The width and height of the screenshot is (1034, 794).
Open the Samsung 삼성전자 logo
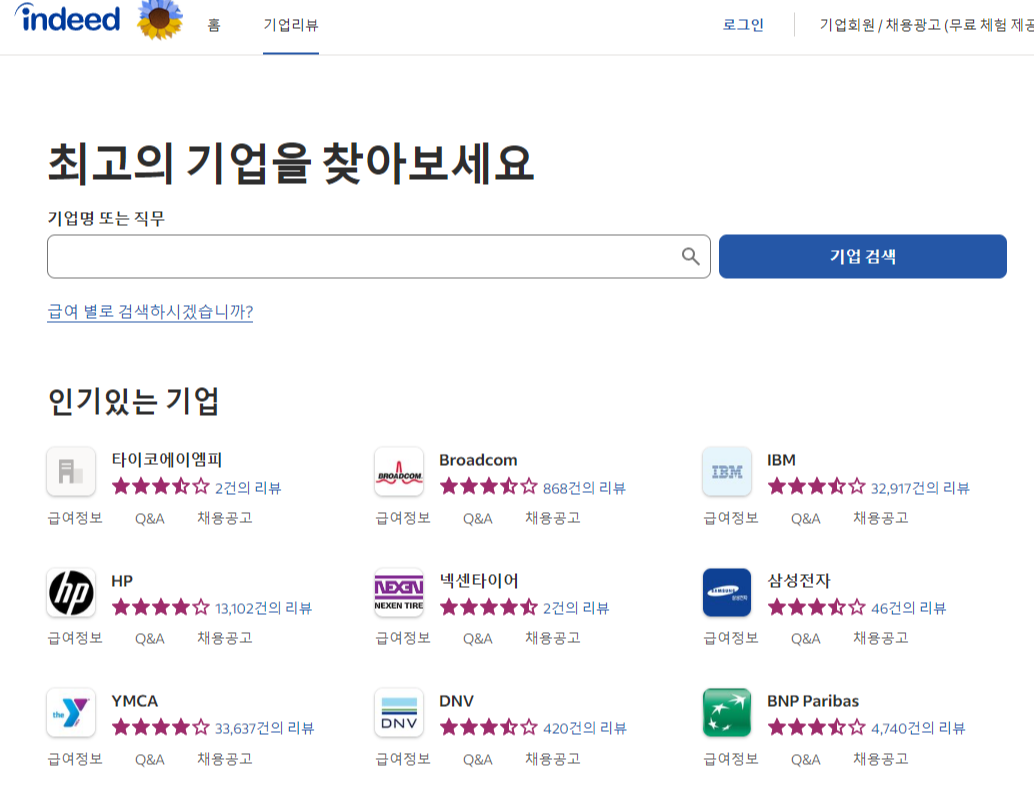click(727, 592)
